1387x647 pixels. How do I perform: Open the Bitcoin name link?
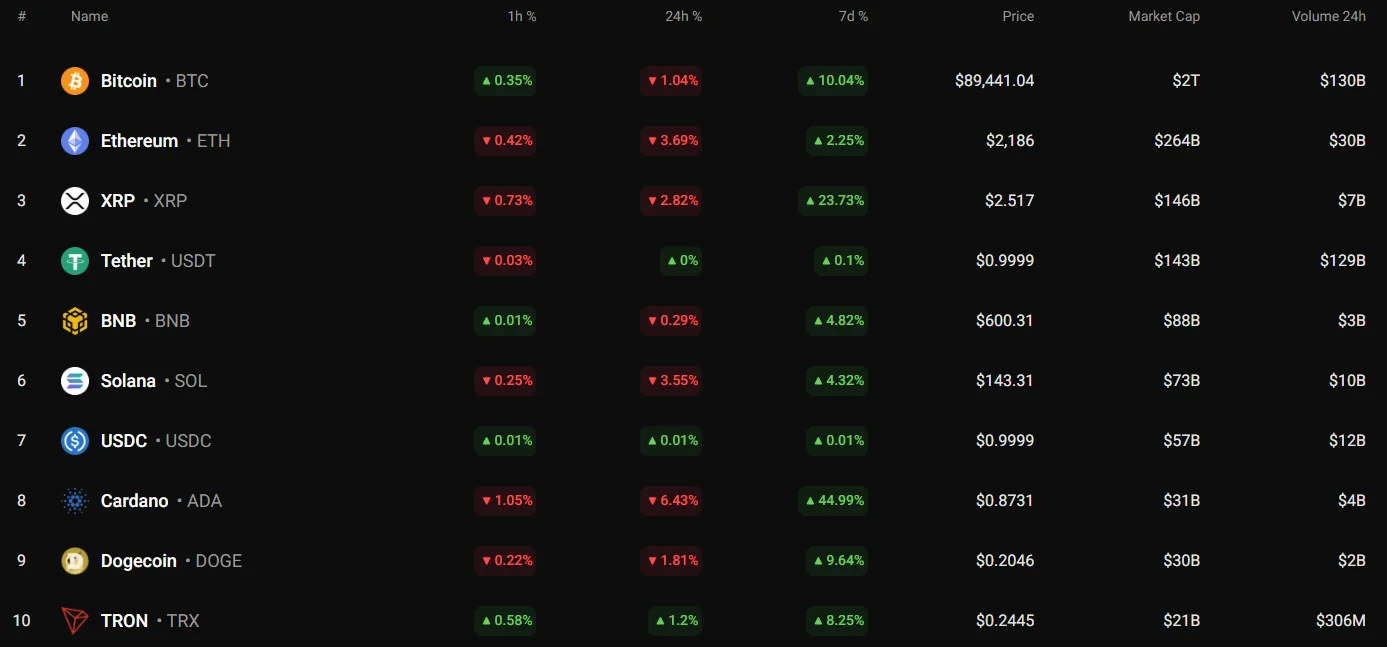pos(129,81)
